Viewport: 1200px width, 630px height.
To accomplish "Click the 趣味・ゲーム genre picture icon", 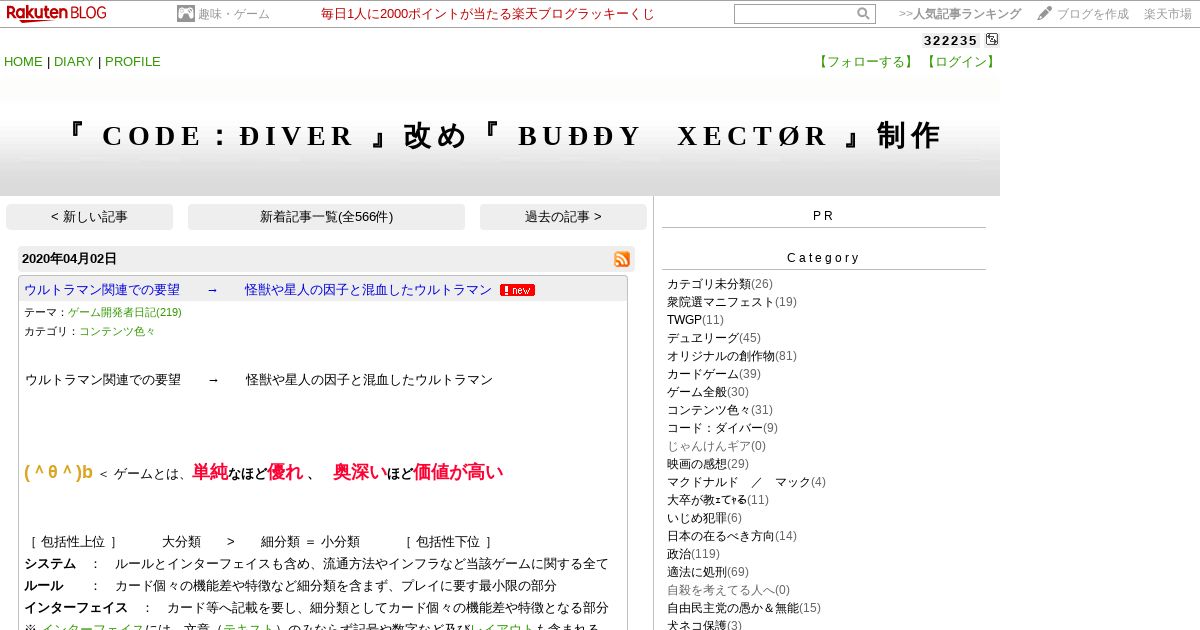I will 185,14.
